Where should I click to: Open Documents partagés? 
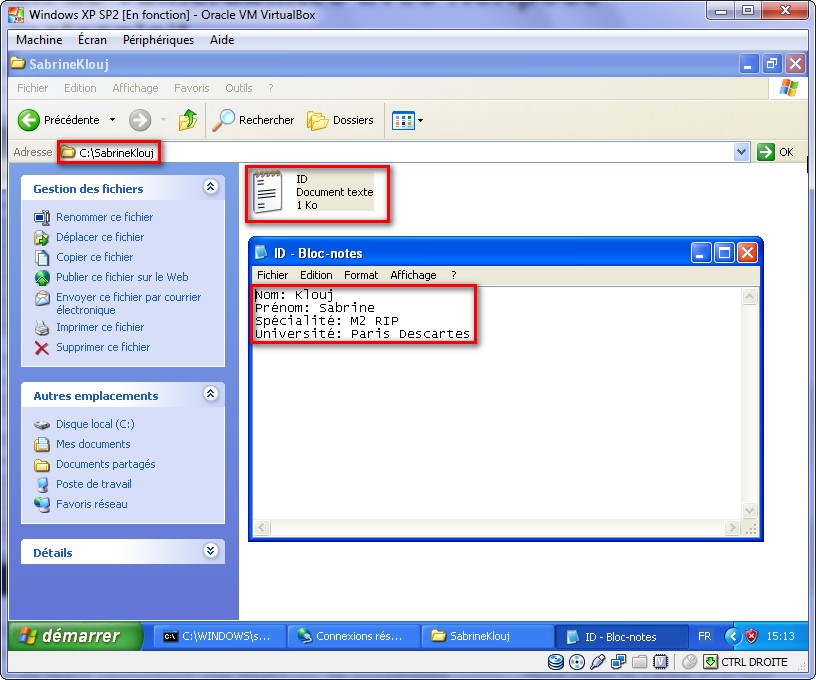tap(106, 464)
